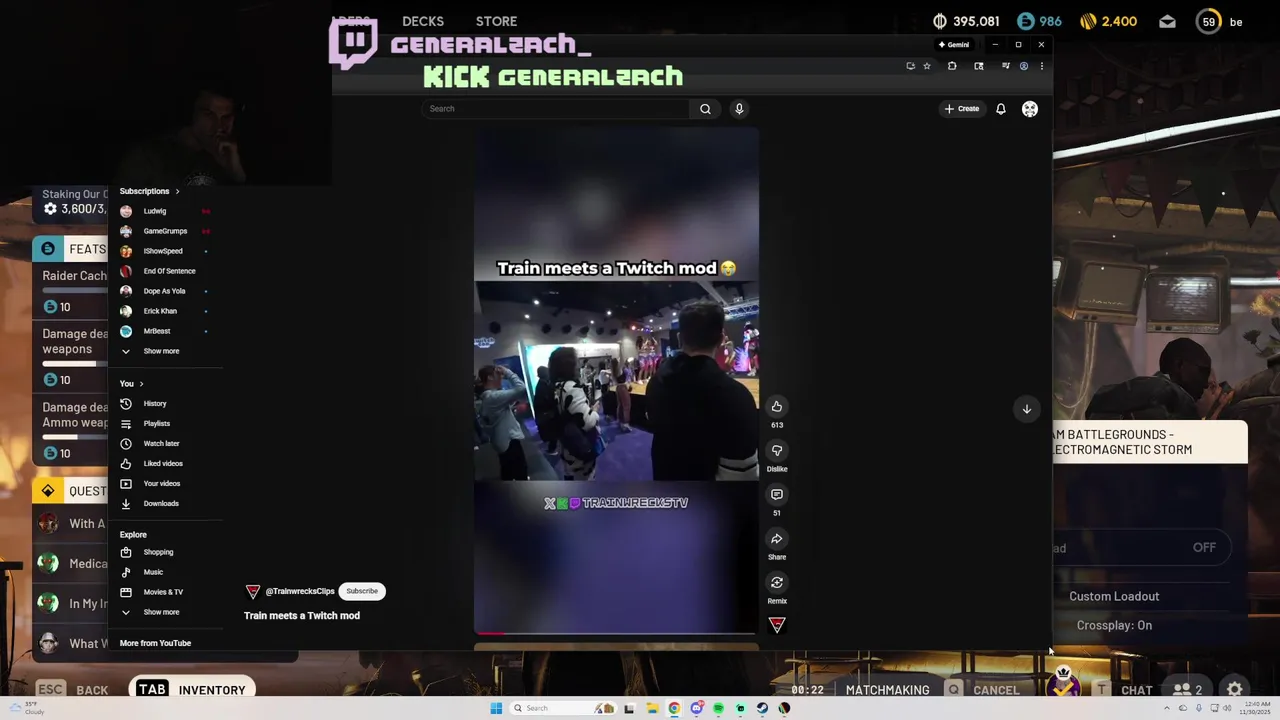Open Chrome three-dot menu
The image size is (1280, 720).
[1041, 66]
